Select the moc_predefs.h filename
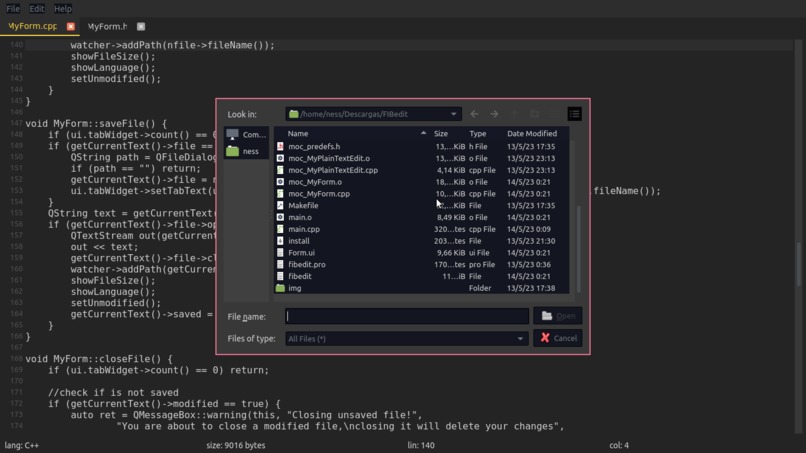Viewport: 806px width, 453px height. click(314, 147)
